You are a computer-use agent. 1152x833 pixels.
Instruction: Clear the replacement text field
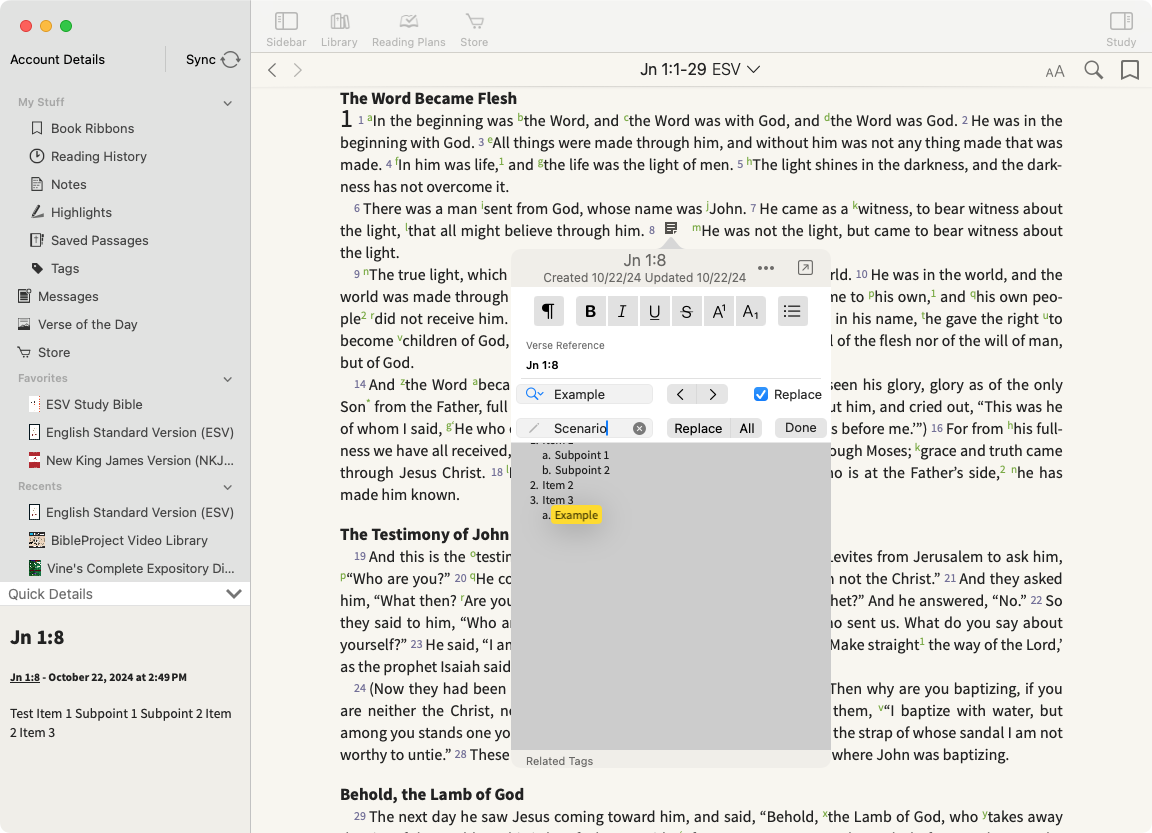pyautogui.click(x=639, y=428)
